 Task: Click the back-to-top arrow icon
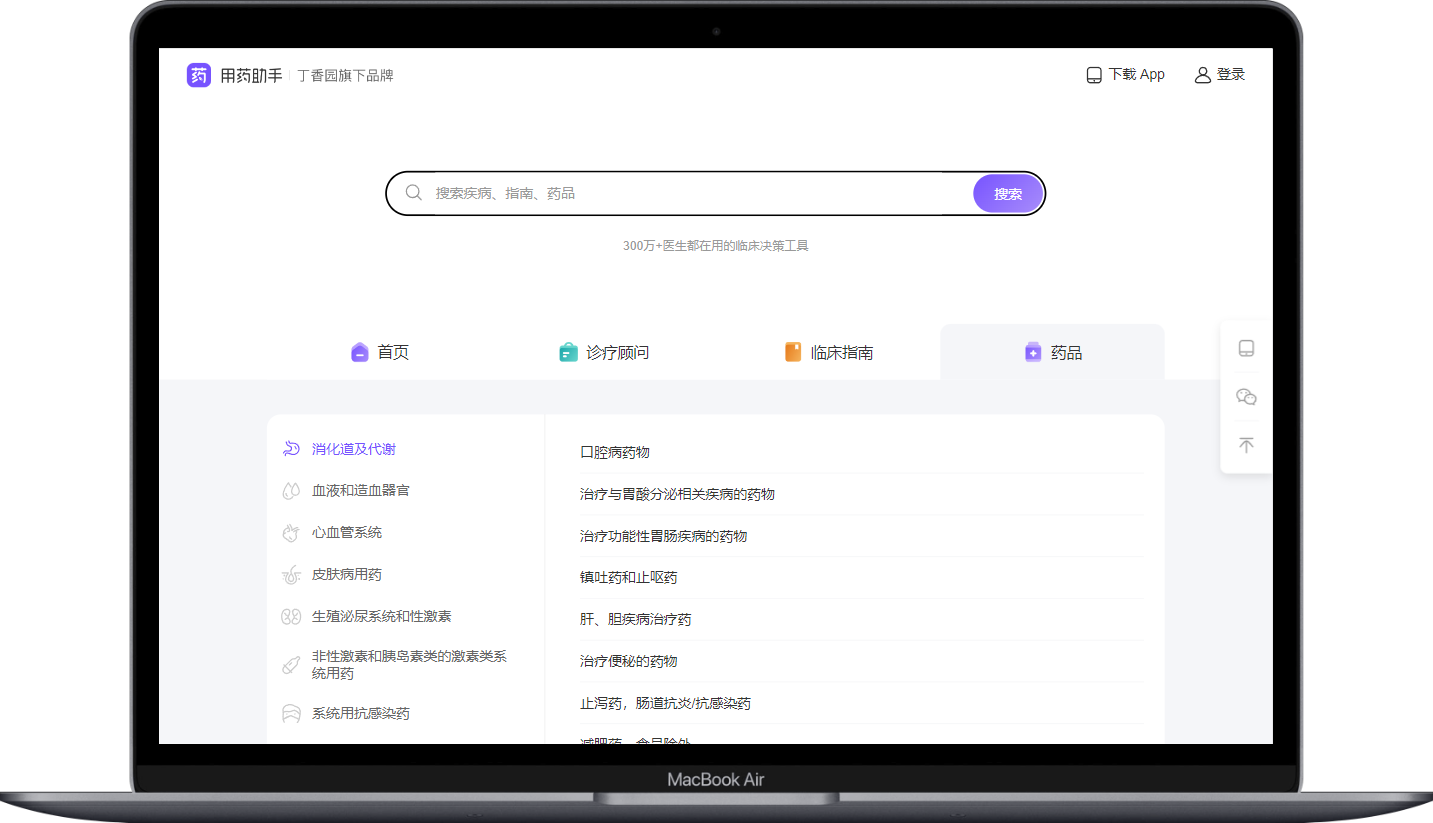click(1246, 445)
